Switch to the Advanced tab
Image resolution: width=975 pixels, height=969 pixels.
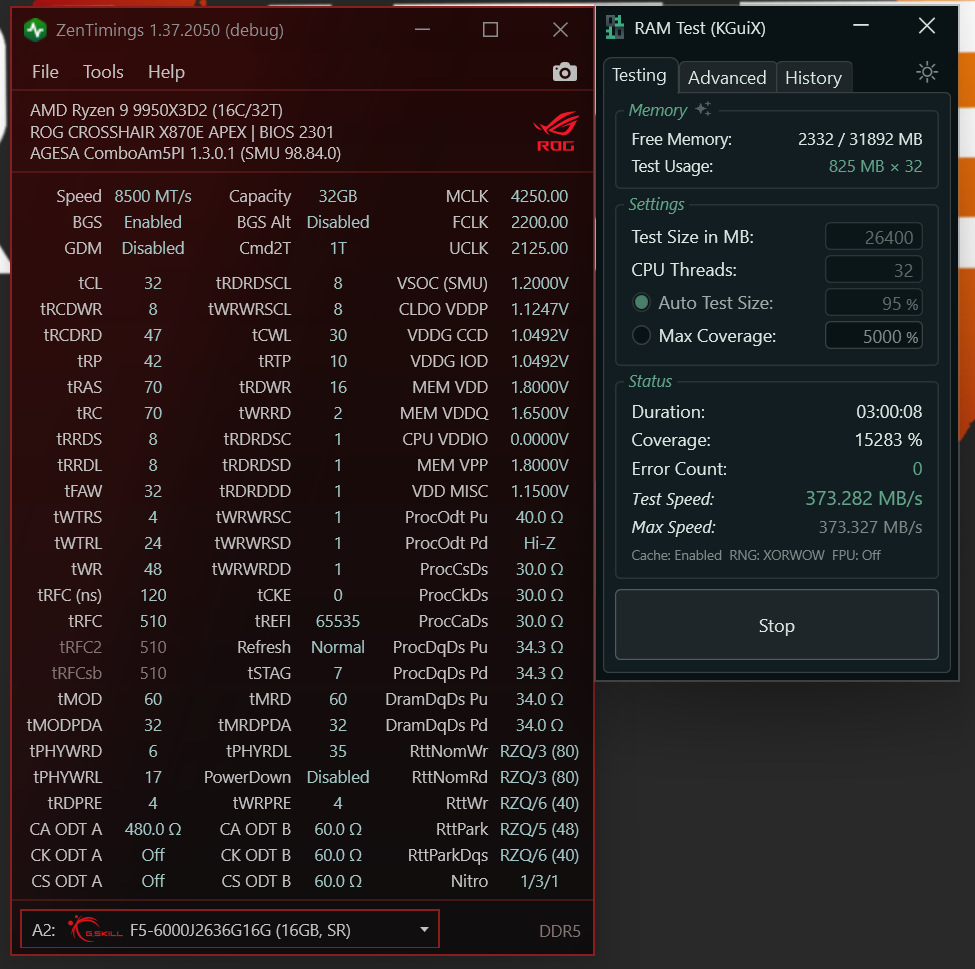(727, 78)
